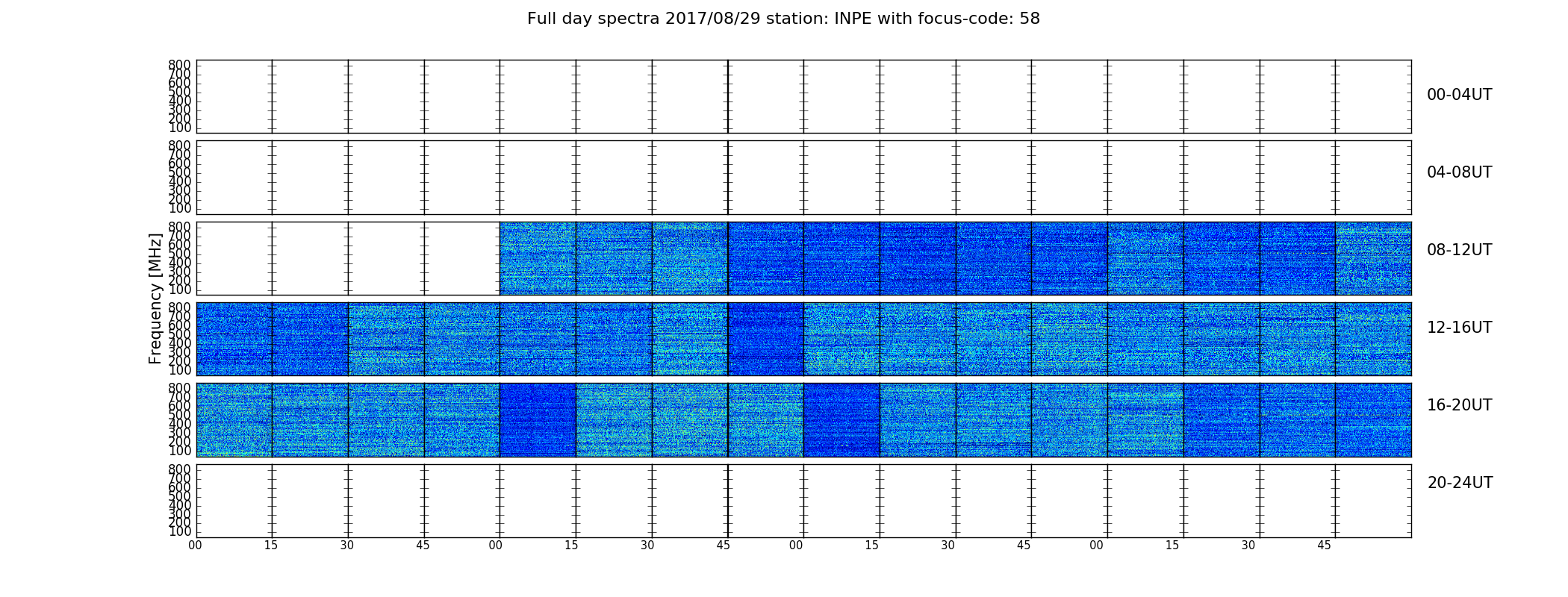Click the empty 00-04UT spectrum panel
The width and height of the screenshot is (1568, 597).
coord(803,96)
